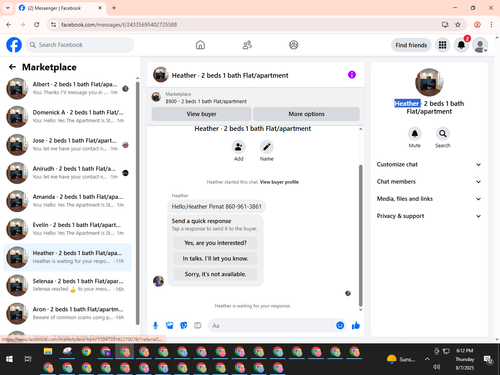
Task: Click the View buyer button
Action: pos(201,114)
